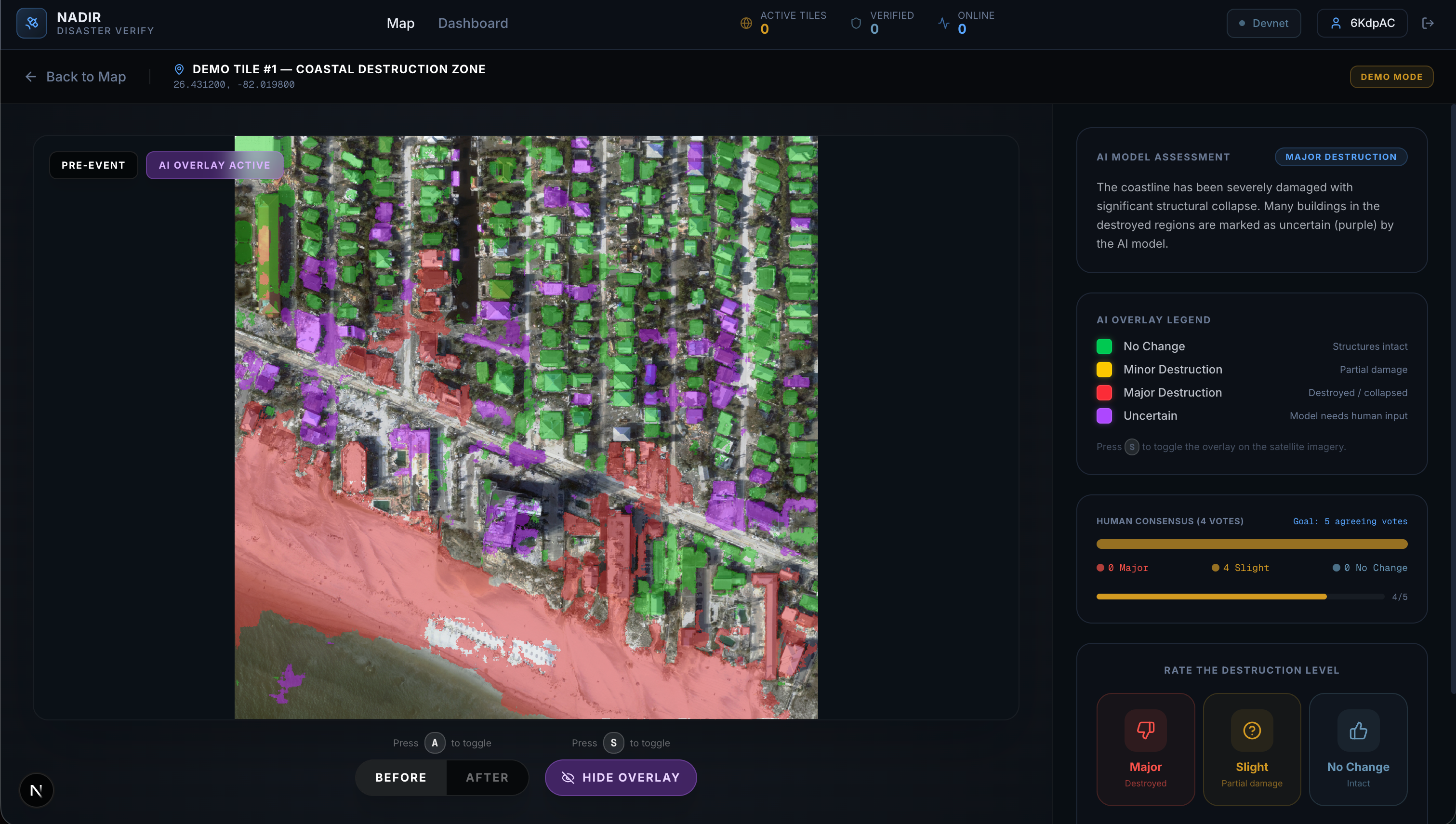Click the purple Uncertain legend swatch
The image size is (1456, 824).
tap(1104, 416)
